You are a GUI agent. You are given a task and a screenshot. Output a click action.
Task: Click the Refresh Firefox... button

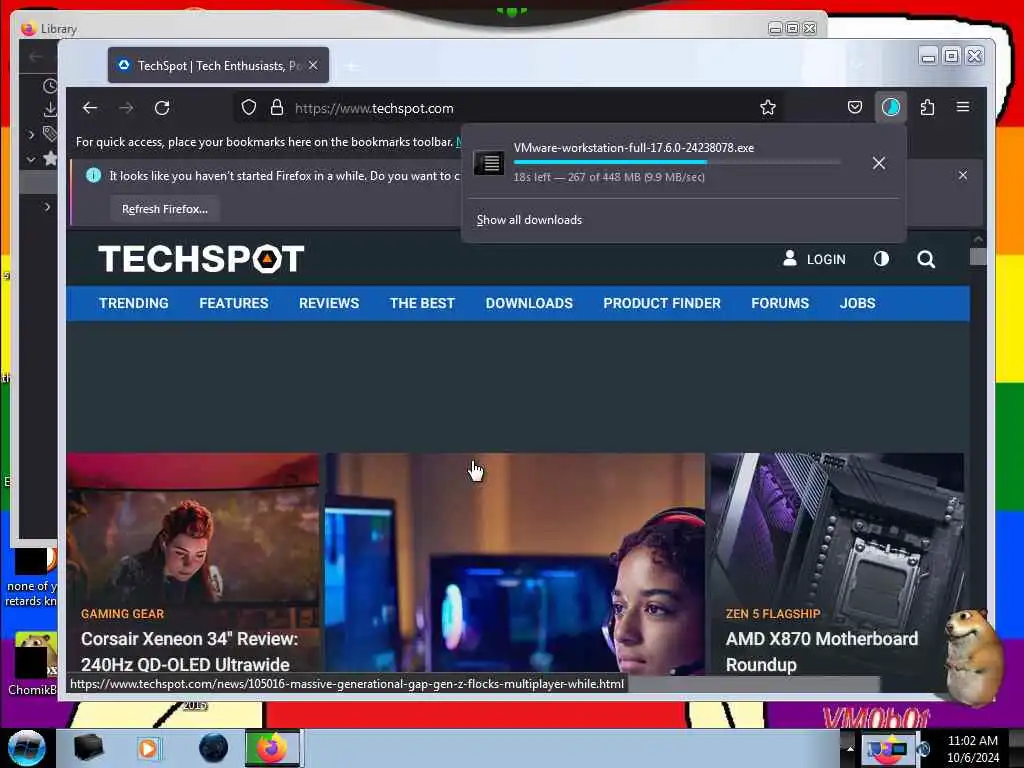165,209
